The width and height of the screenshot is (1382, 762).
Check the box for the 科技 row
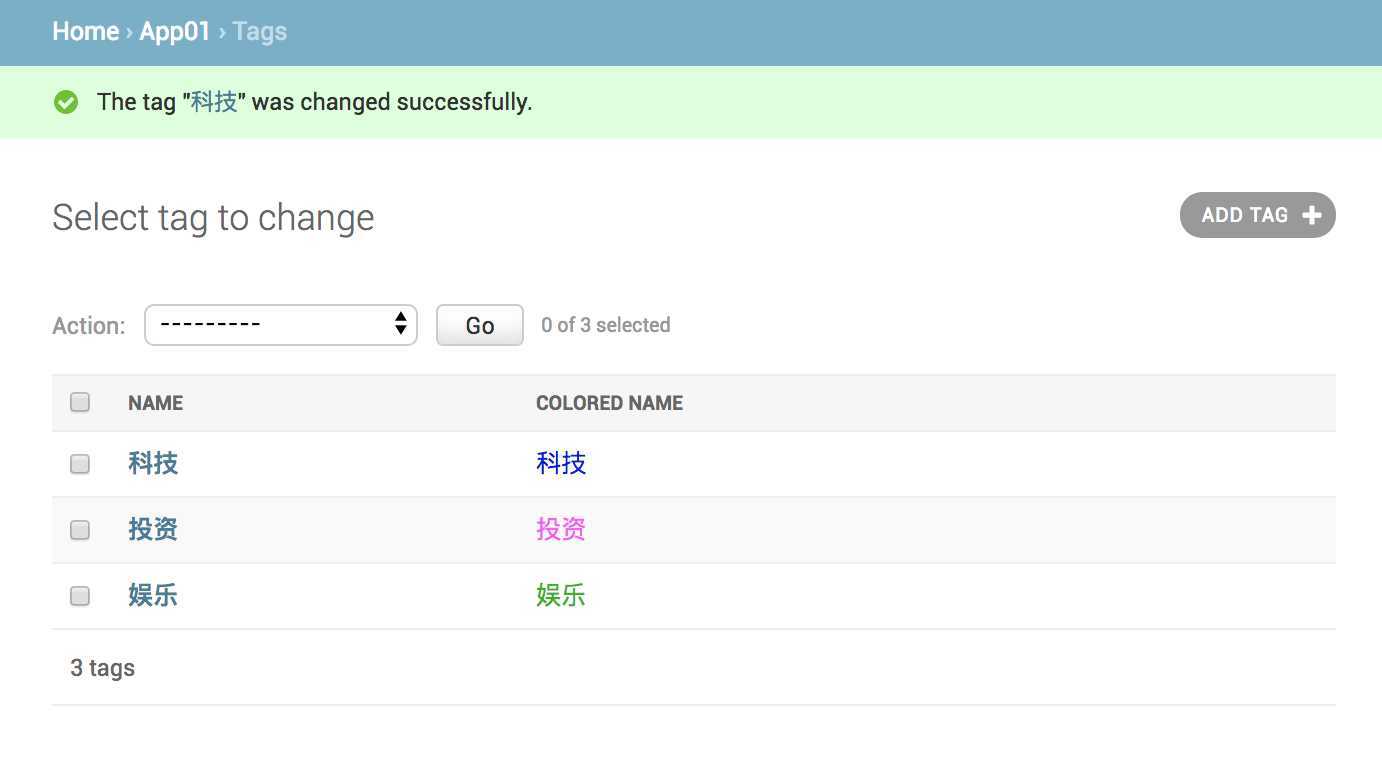click(x=80, y=464)
